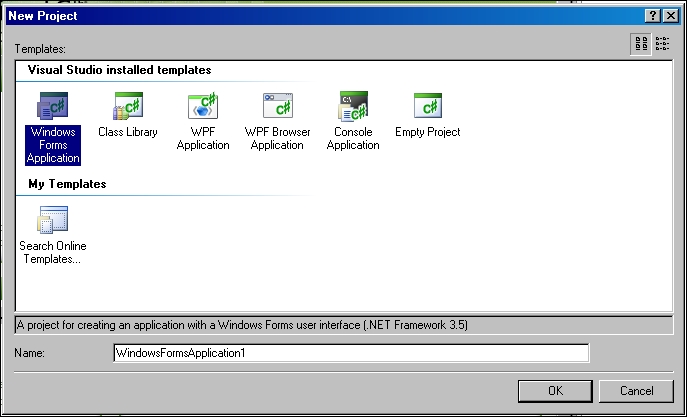687x417 pixels.
Task: Close the New Project dialog
Action: point(670,16)
